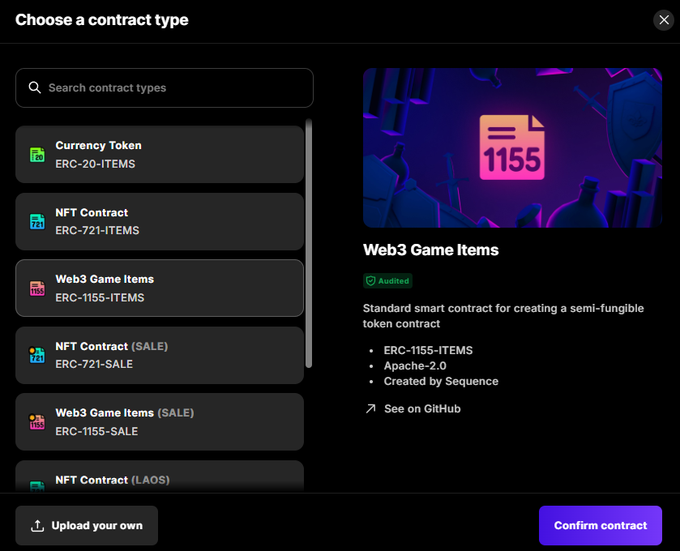The image size is (680, 551).
Task: Choose the Web3 Game Items (SALE) card
Action: pos(160,422)
